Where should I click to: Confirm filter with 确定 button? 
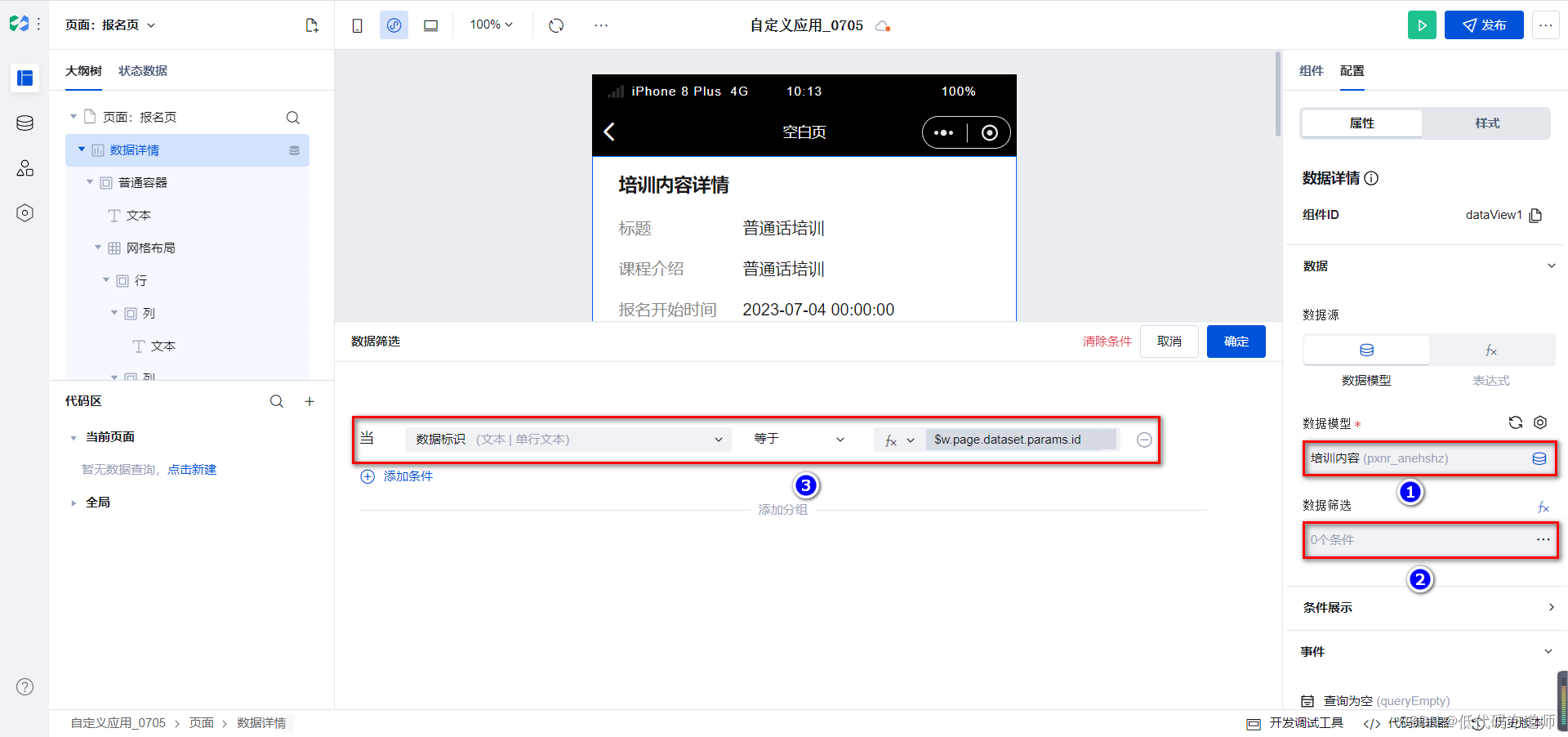pos(1236,342)
